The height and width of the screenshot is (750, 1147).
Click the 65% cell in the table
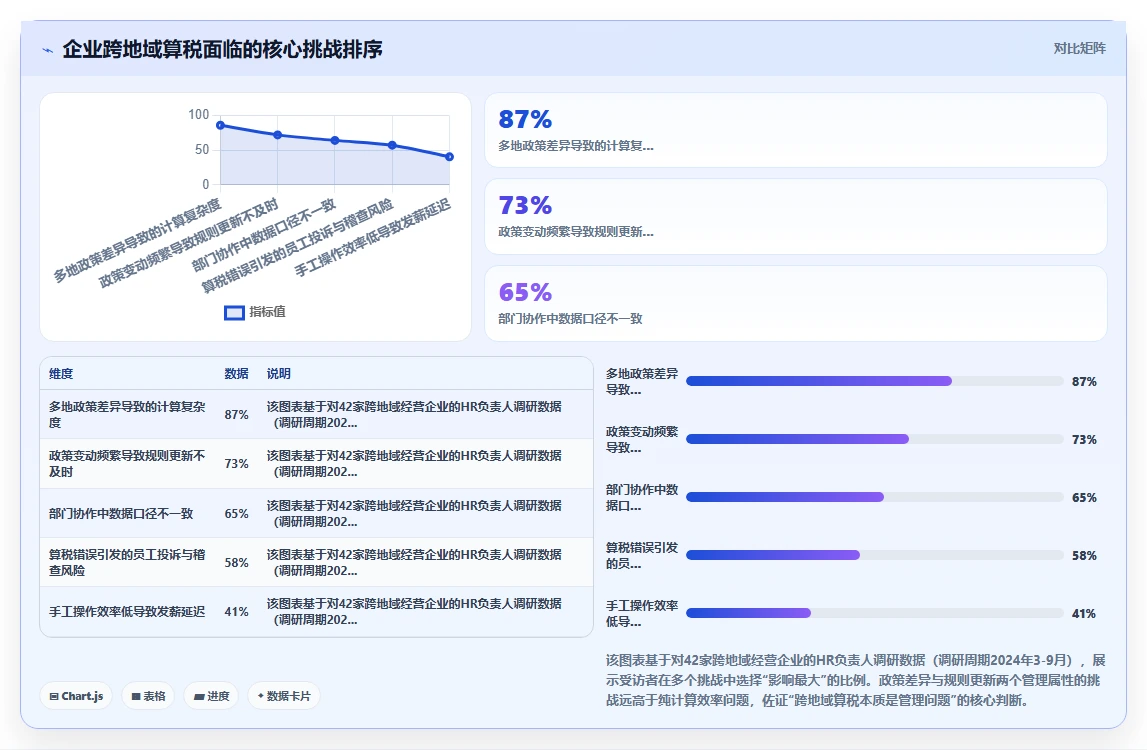tap(236, 514)
